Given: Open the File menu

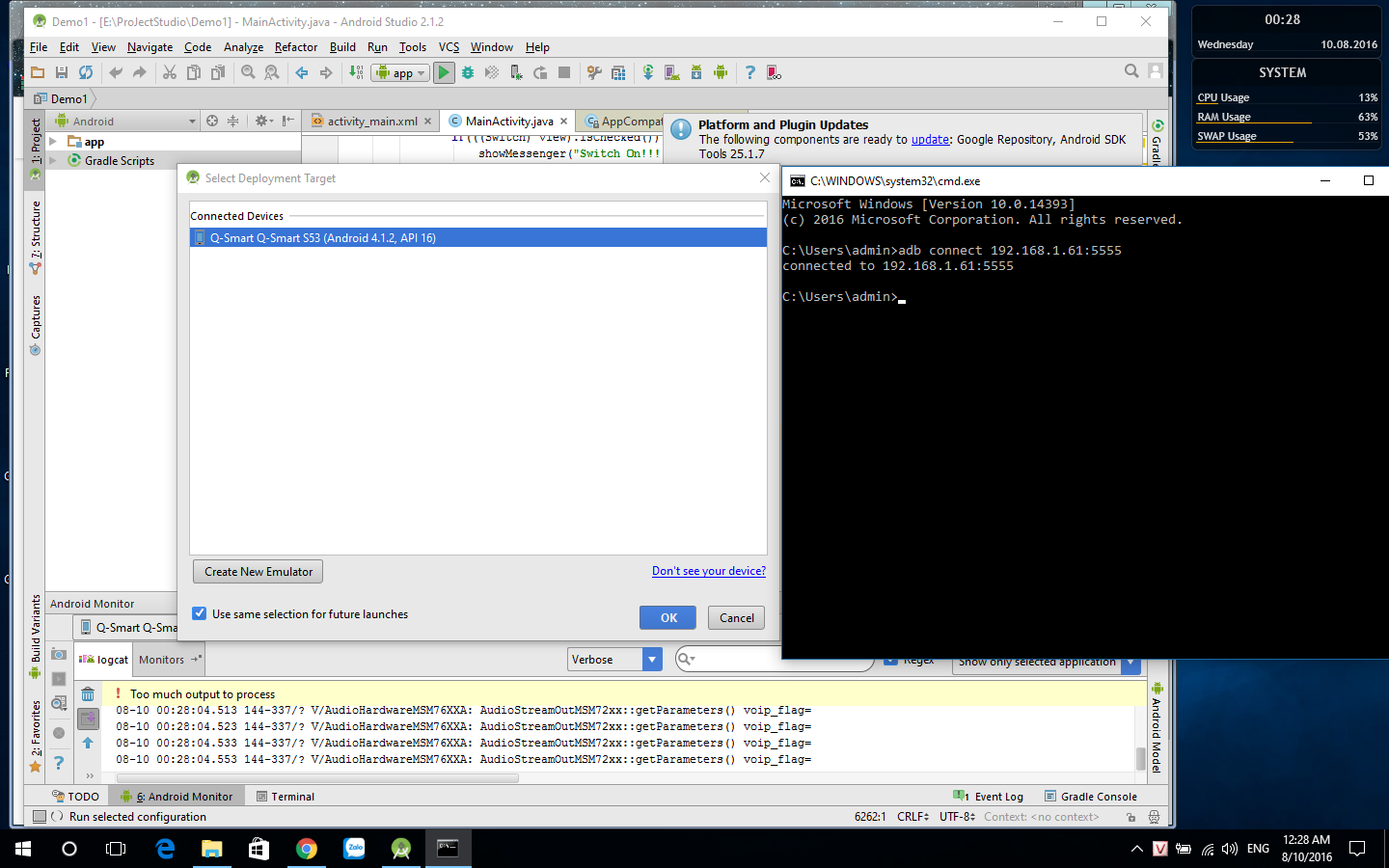Looking at the screenshot, I should [x=39, y=47].
